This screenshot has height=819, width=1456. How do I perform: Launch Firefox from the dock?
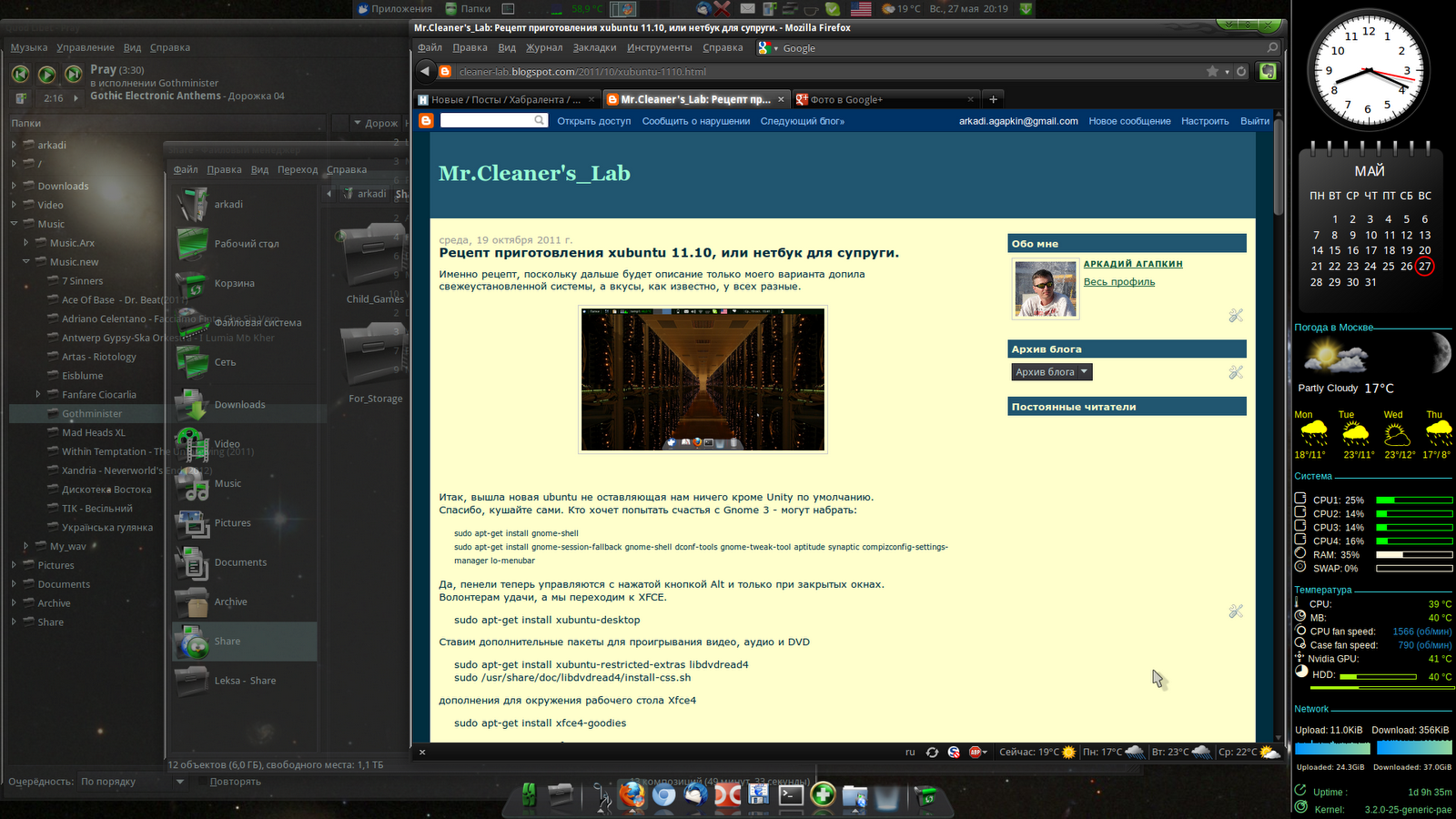[632, 794]
